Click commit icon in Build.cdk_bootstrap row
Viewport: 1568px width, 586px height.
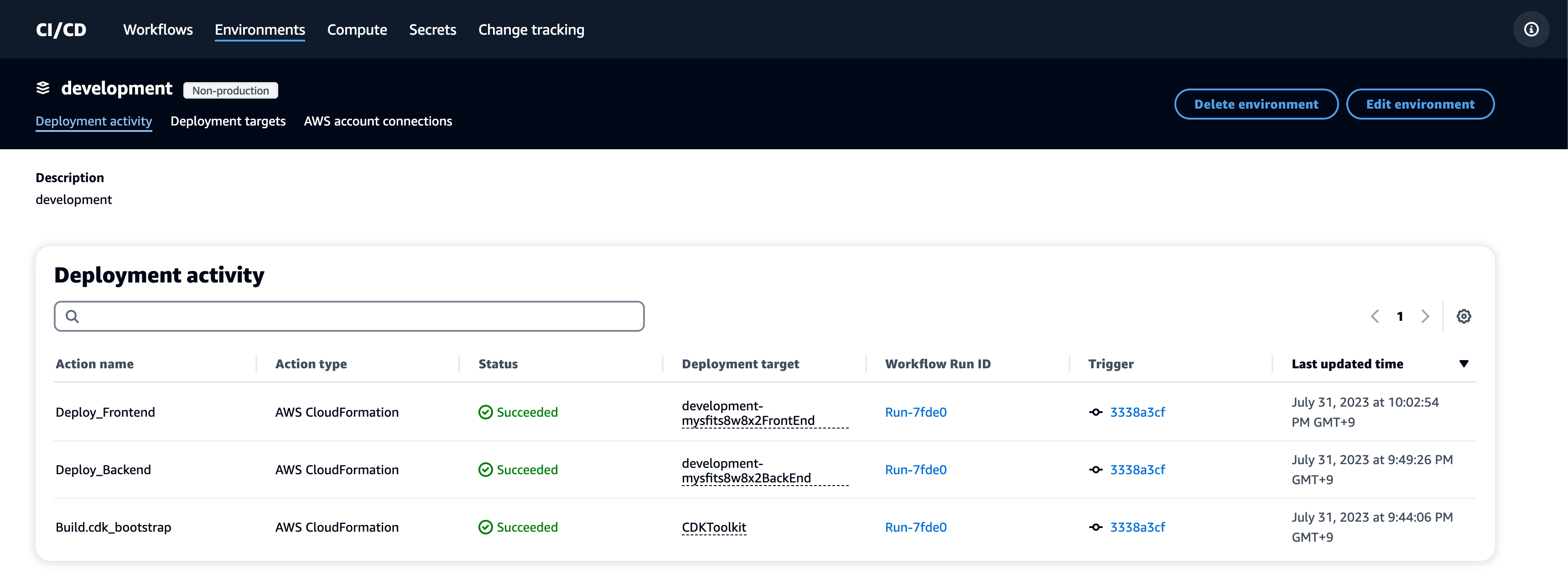1096,528
